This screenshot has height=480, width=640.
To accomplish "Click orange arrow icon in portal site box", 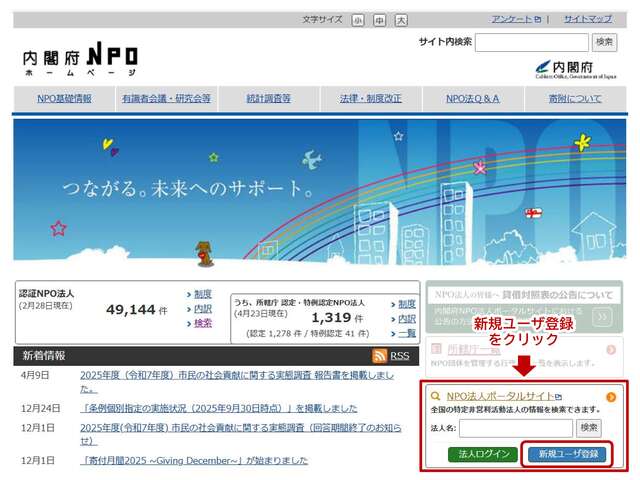I will tap(611, 397).
